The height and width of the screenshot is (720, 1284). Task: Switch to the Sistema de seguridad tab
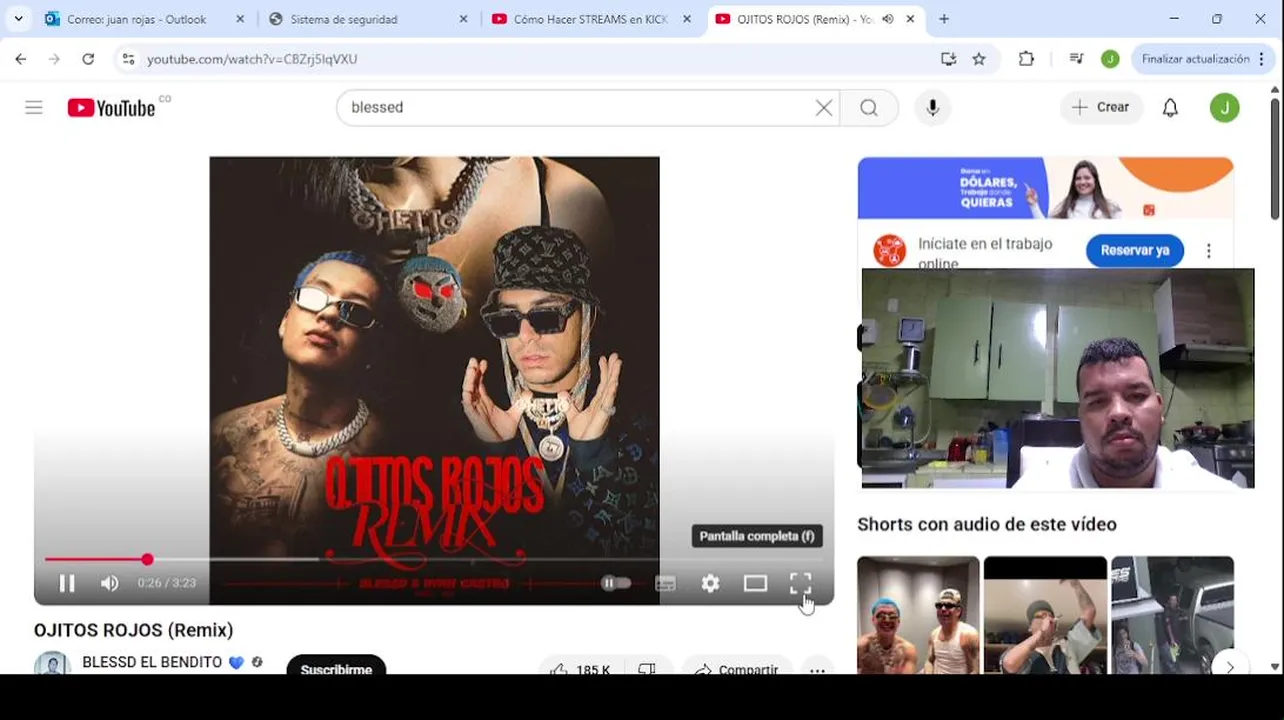[344, 19]
